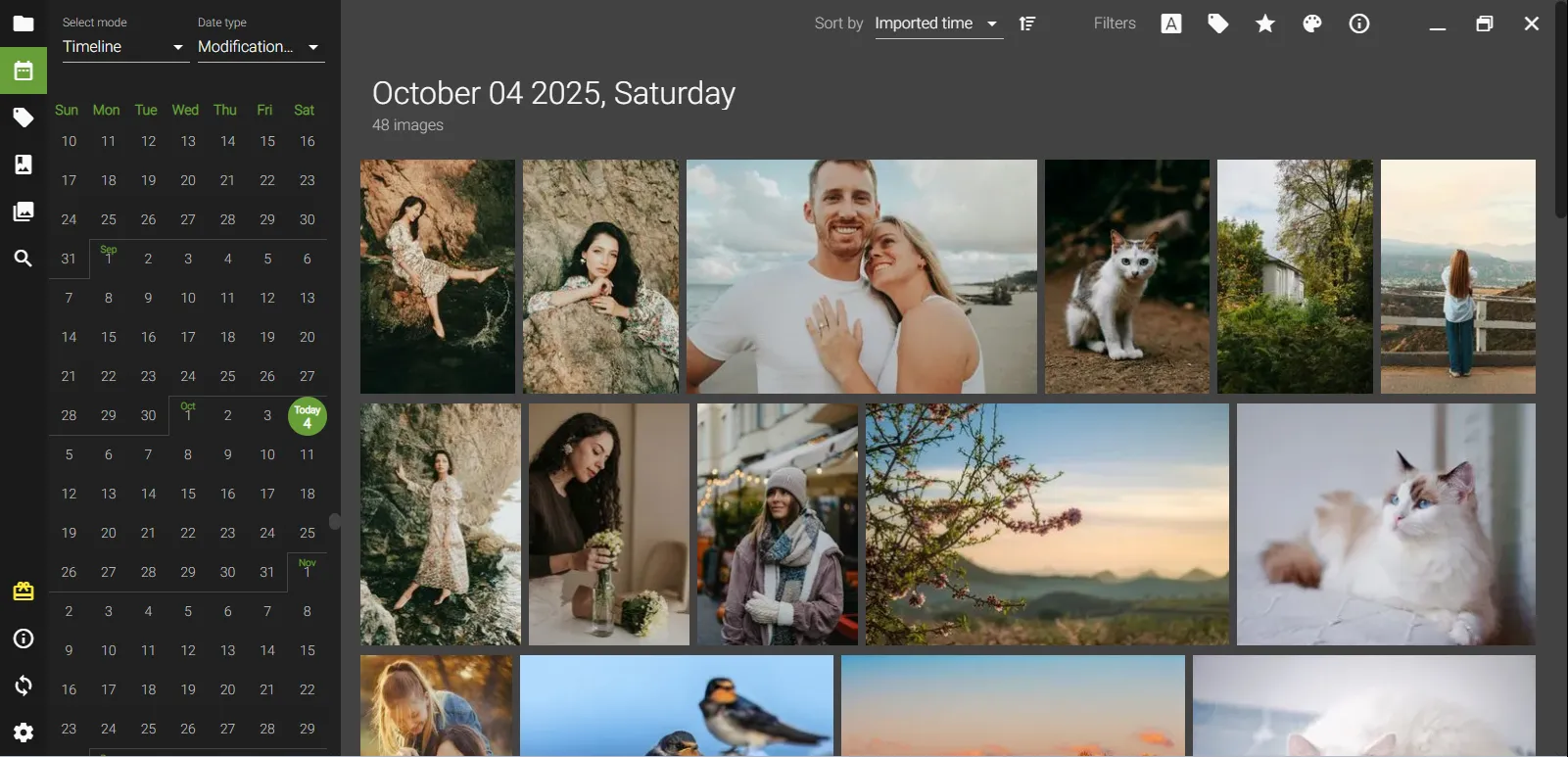The height and width of the screenshot is (757, 1568).
Task: Open the Date type Modification dropdown
Action: [x=260, y=47]
